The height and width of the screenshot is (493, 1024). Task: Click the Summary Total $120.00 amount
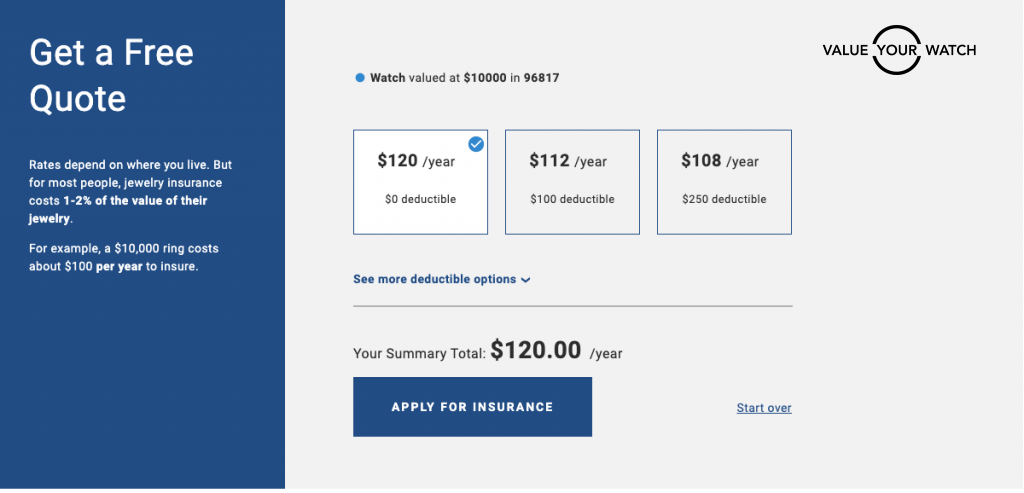pyautogui.click(x=535, y=350)
